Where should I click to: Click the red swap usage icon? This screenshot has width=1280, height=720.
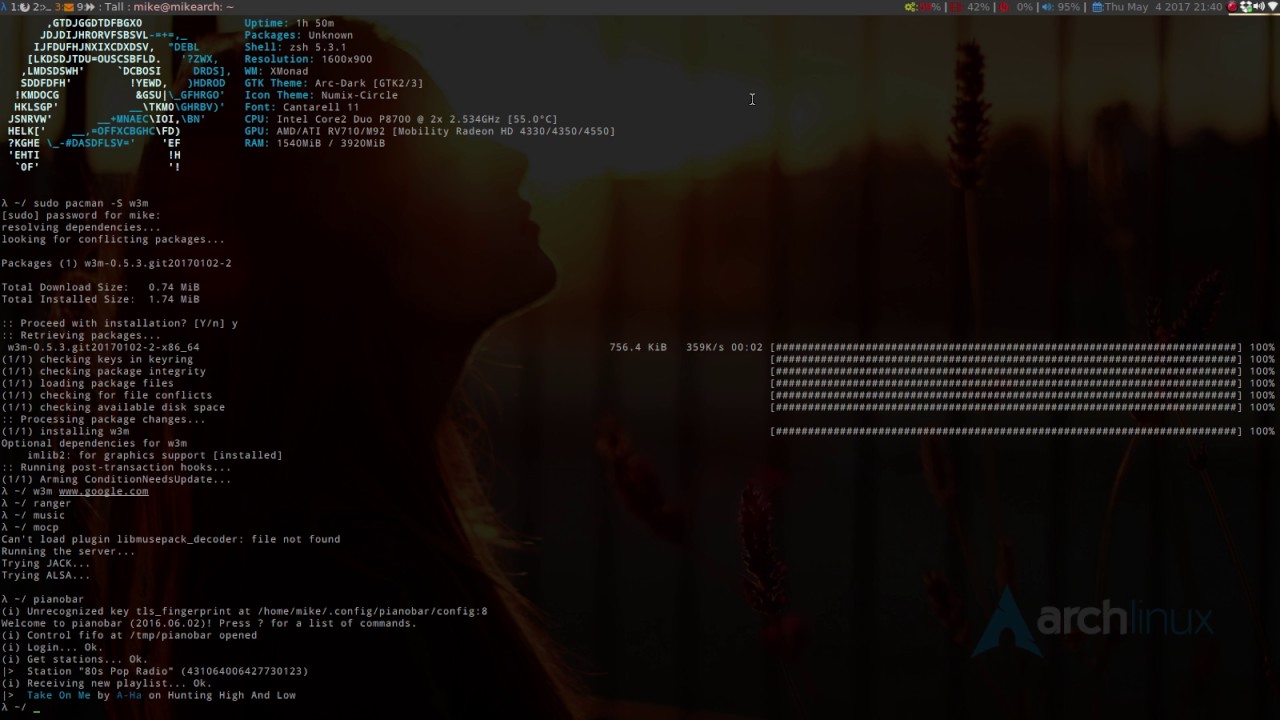pyautogui.click(x=1004, y=7)
